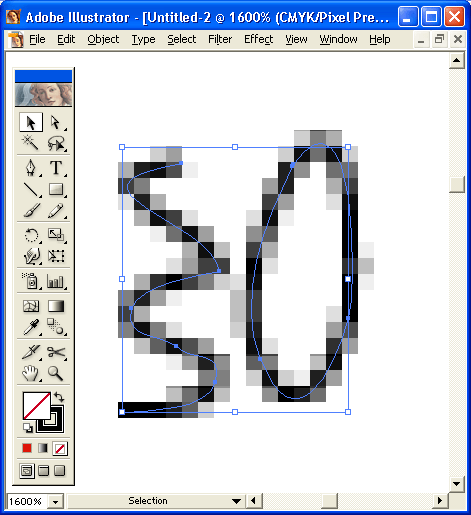Swap fill and stroke colors
The height and width of the screenshot is (515, 471).
[59, 397]
